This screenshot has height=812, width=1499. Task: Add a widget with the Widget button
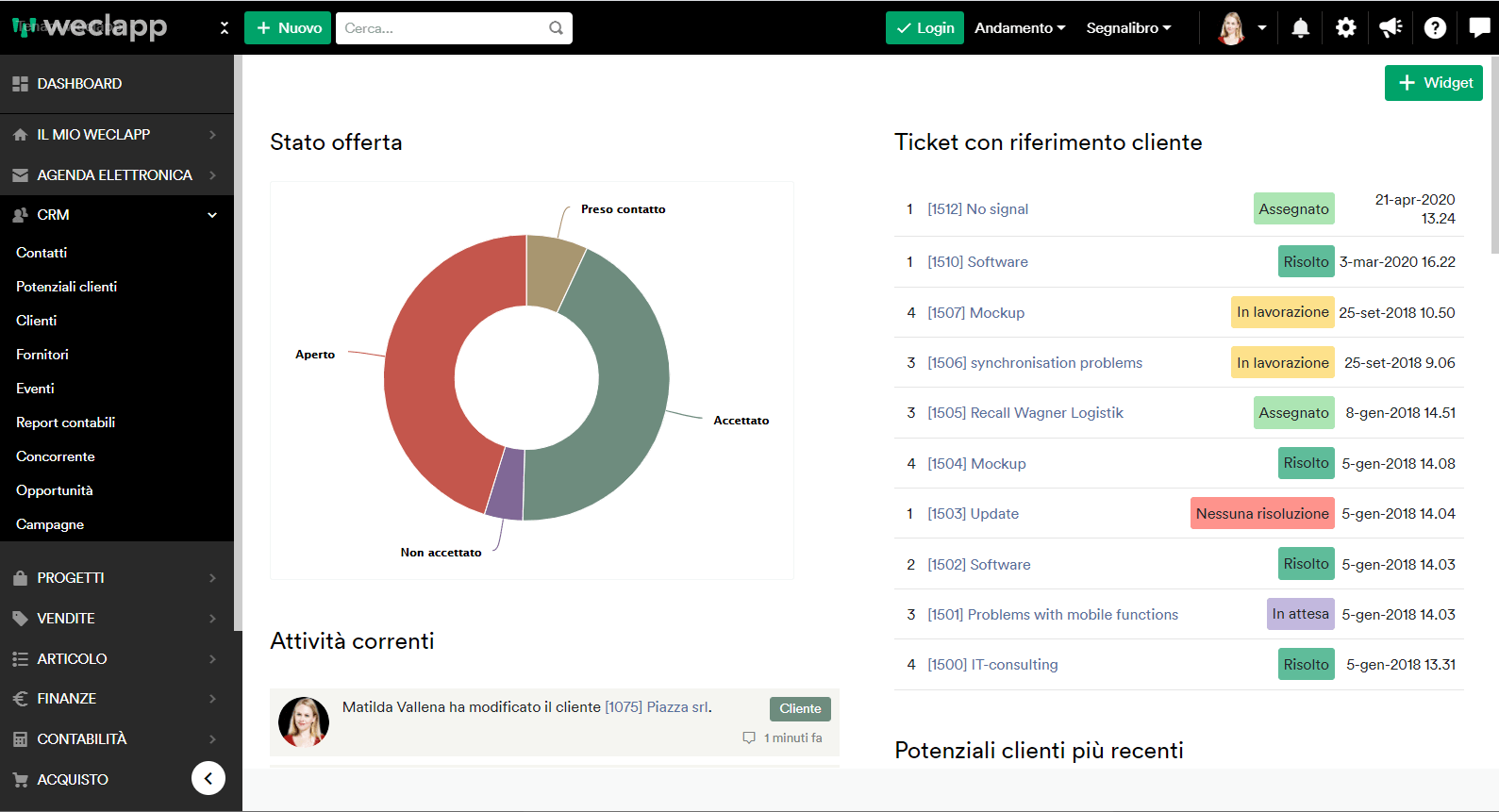click(x=1434, y=83)
